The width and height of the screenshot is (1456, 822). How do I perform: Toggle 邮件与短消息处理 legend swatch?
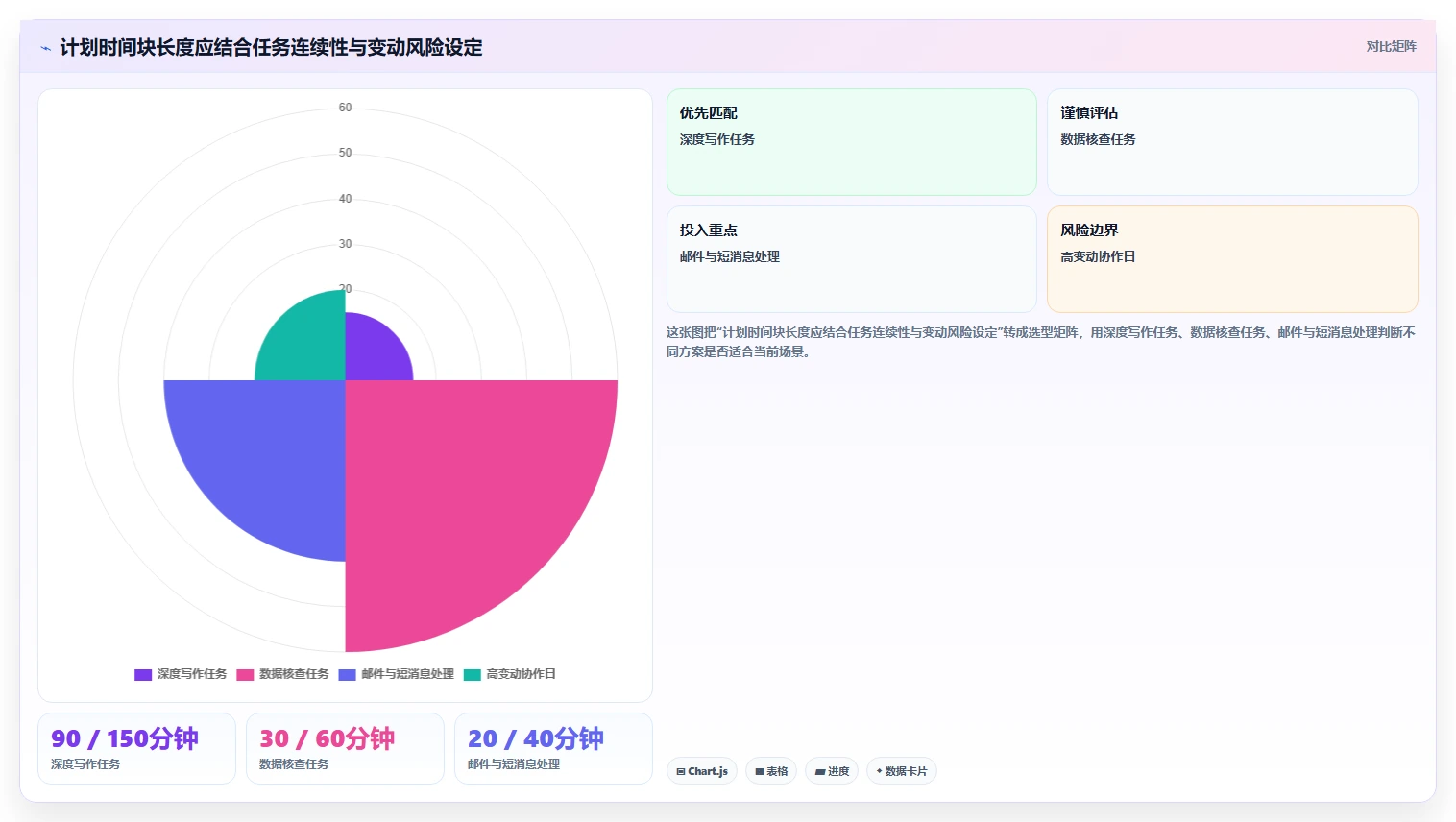(347, 674)
